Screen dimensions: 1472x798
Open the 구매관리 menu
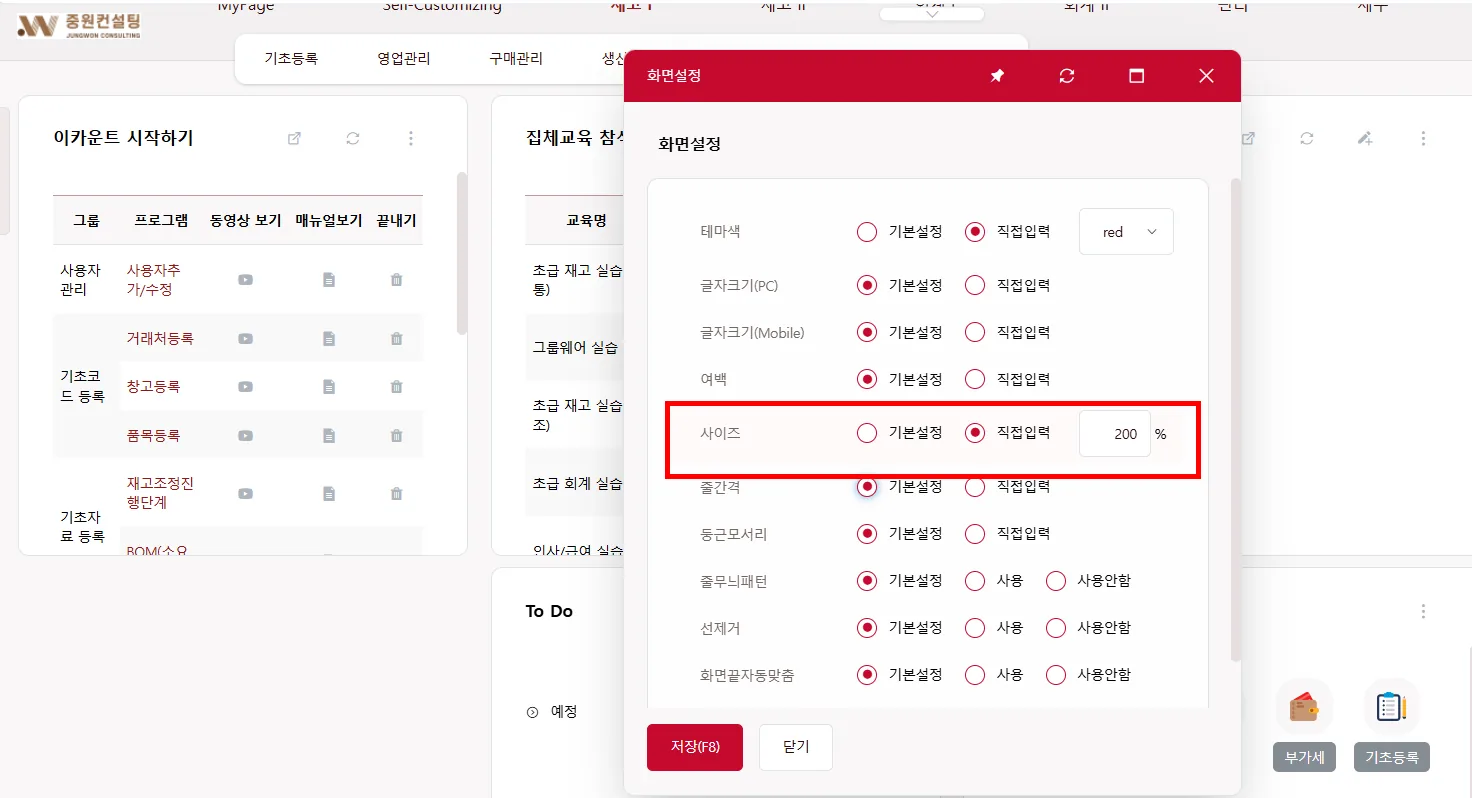point(516,59)
